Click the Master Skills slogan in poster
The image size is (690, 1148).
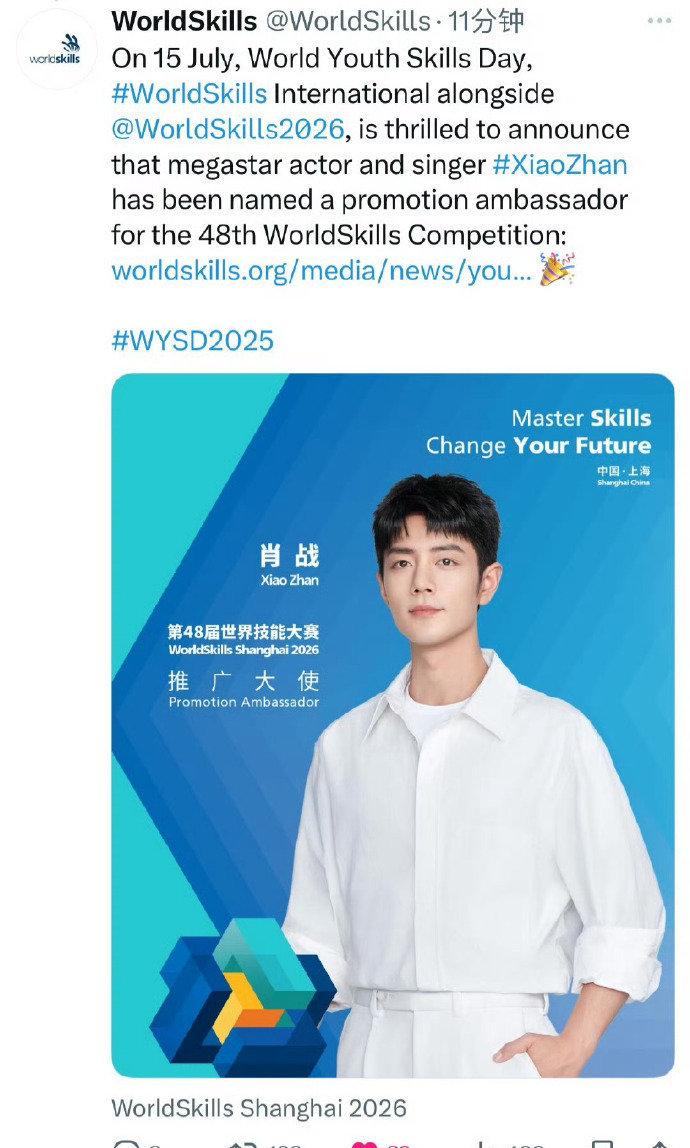click(538, 432)
